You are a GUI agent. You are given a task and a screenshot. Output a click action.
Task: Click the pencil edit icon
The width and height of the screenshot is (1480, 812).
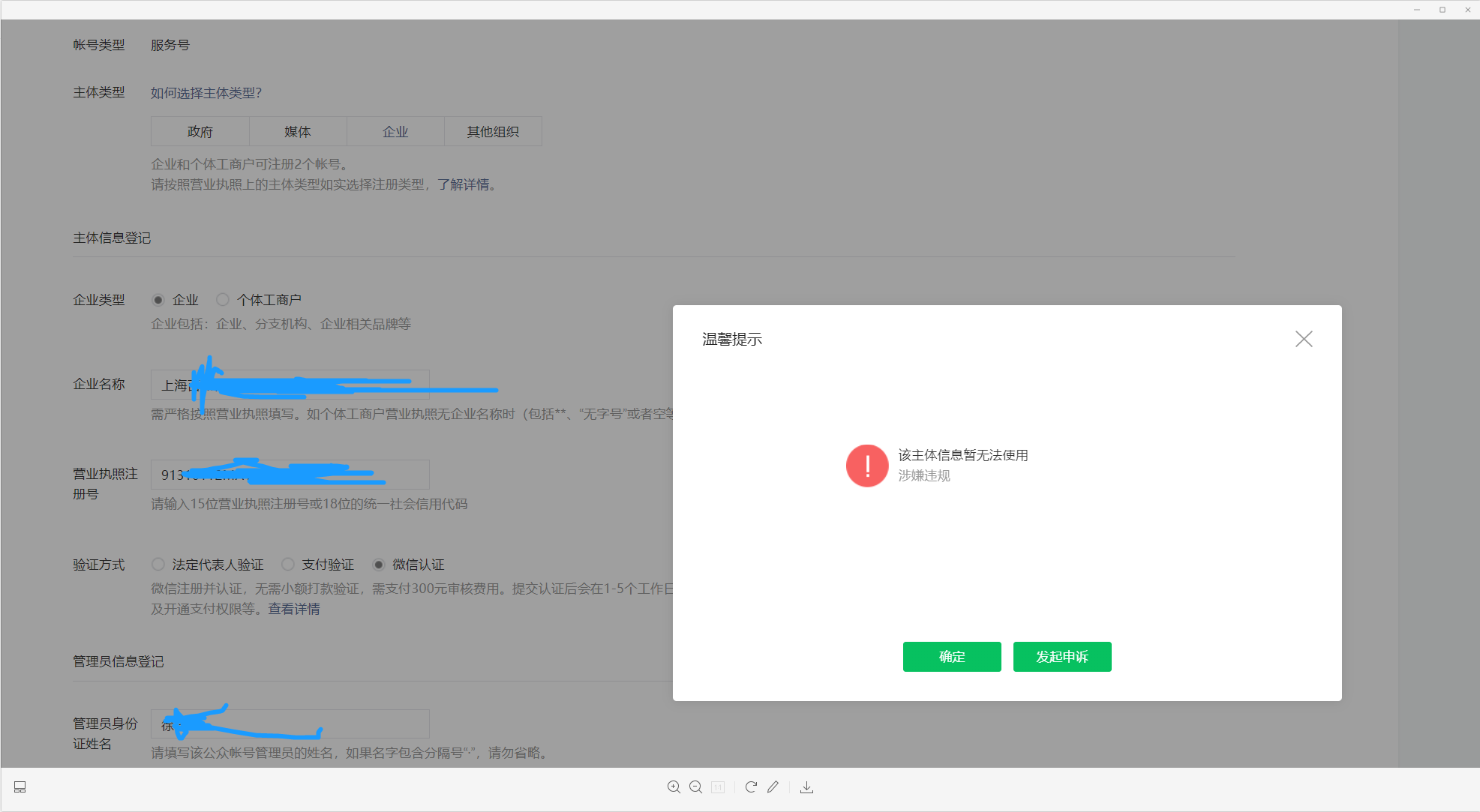point(773,787)
